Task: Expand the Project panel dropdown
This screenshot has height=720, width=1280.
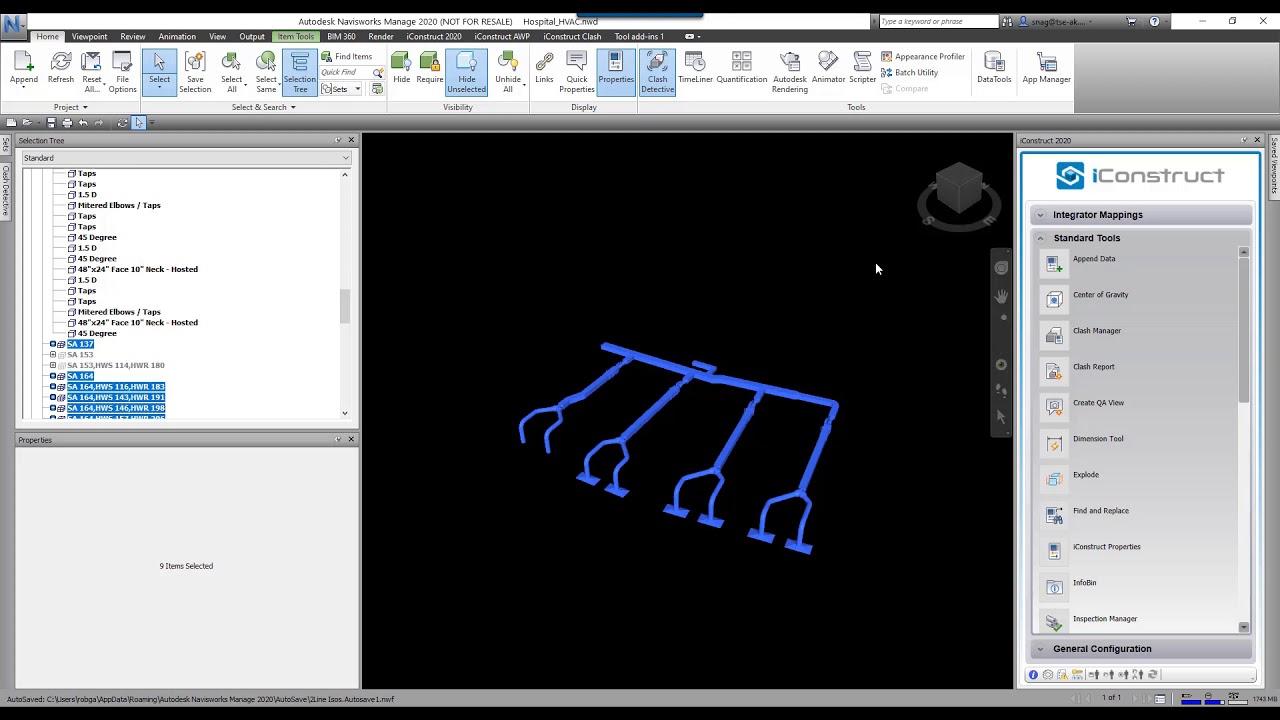Action: pyautogui.click(x=70, y=107)
